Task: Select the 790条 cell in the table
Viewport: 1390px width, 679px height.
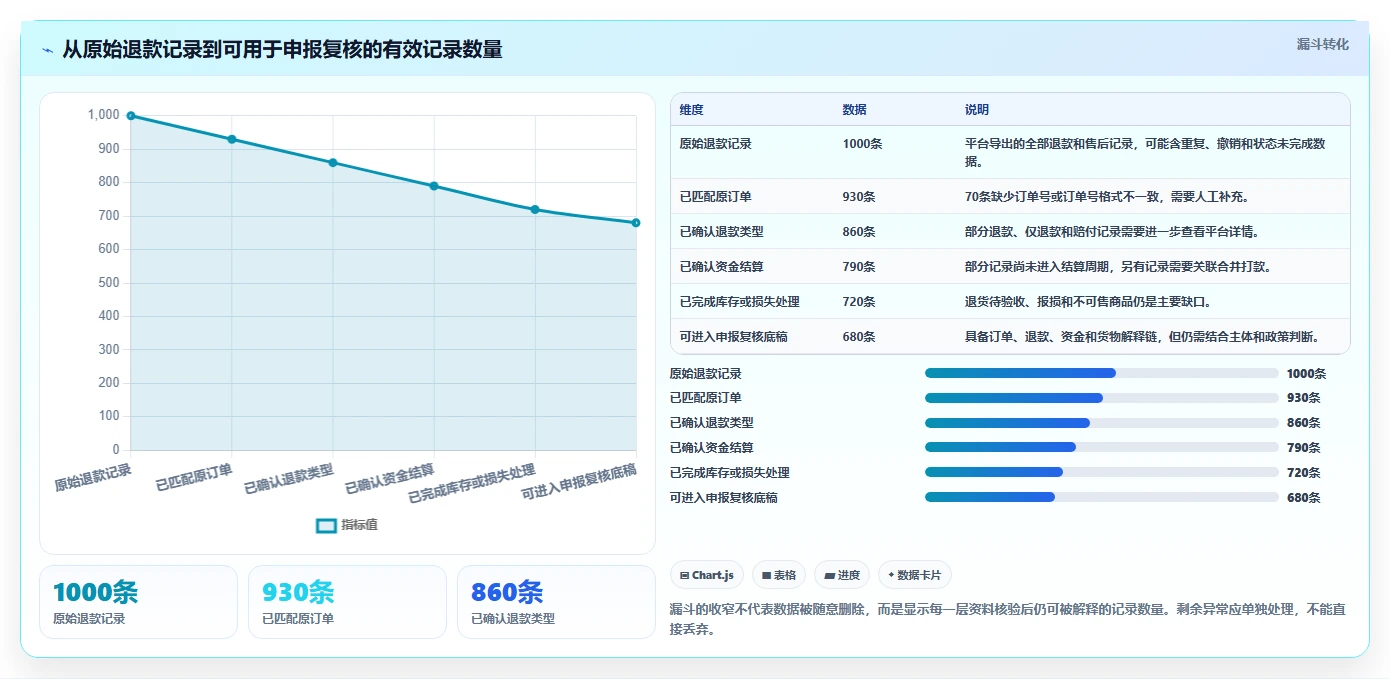Action: click(859, 267)
